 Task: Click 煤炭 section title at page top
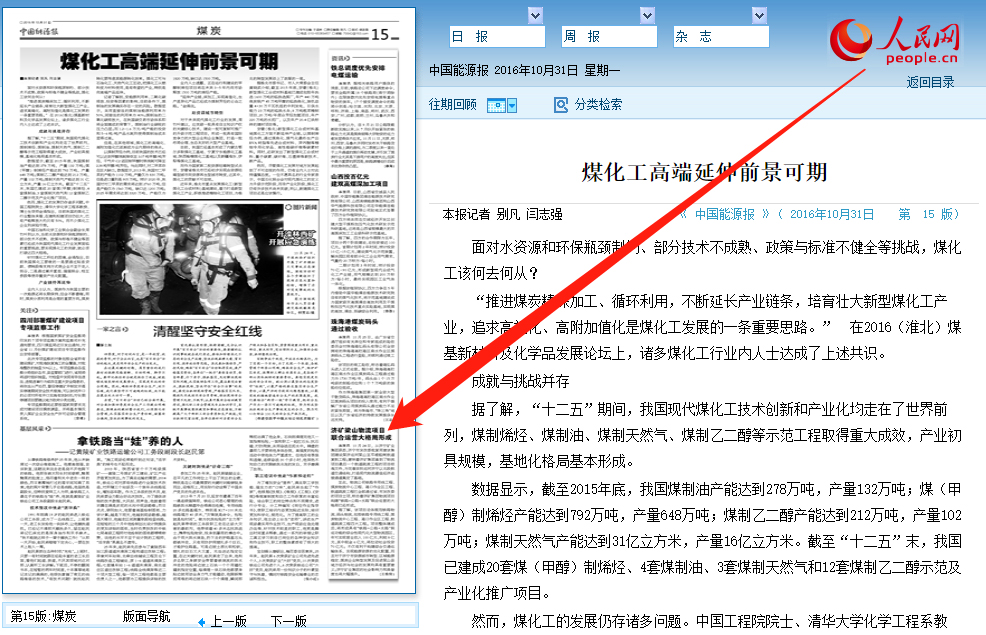209,31
